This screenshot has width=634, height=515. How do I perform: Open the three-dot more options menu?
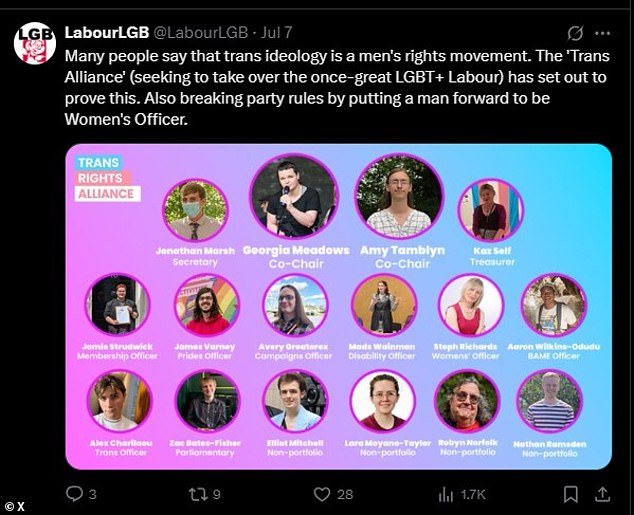click(602, 33)
